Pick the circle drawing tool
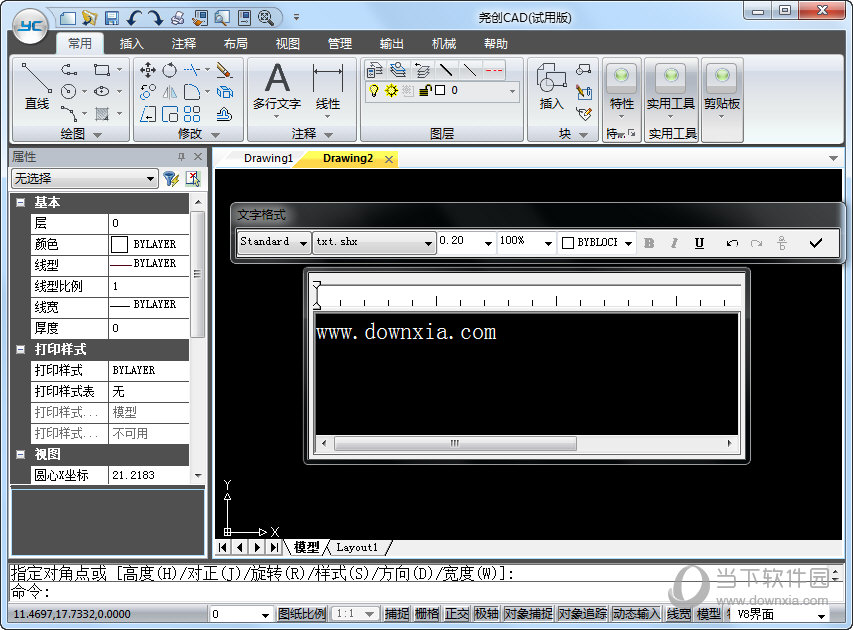 pyautogui.click(x=69, y=91)
